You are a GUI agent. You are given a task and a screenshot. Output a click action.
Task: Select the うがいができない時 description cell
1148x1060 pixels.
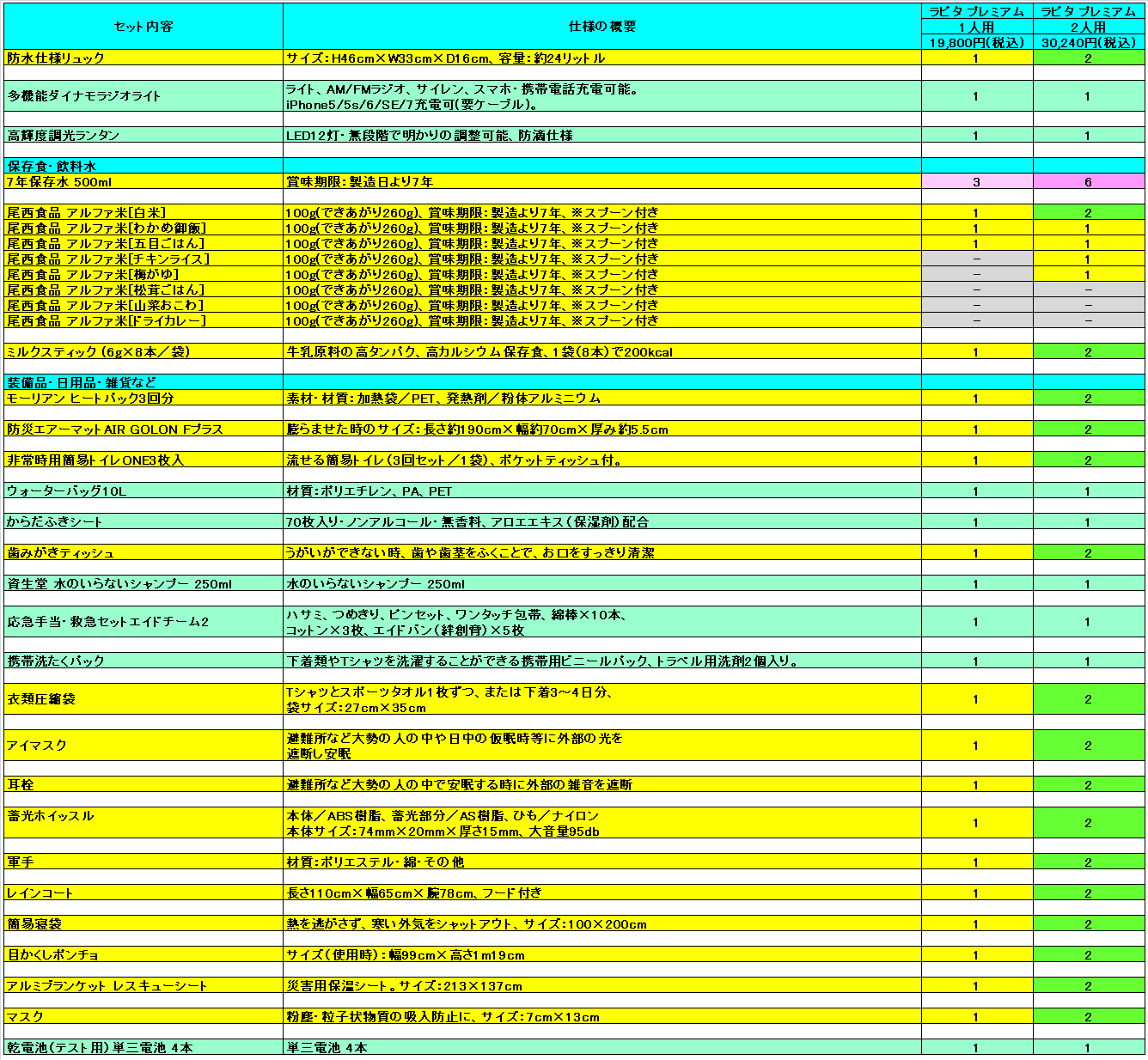(x=602, y=553)
